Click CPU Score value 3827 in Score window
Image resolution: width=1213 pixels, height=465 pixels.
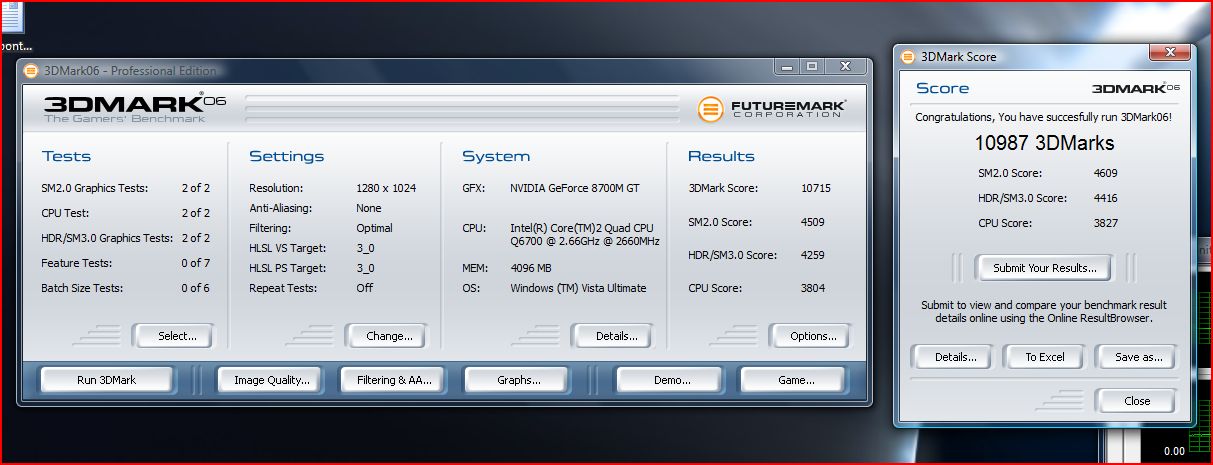click(x=1105, y=223)
